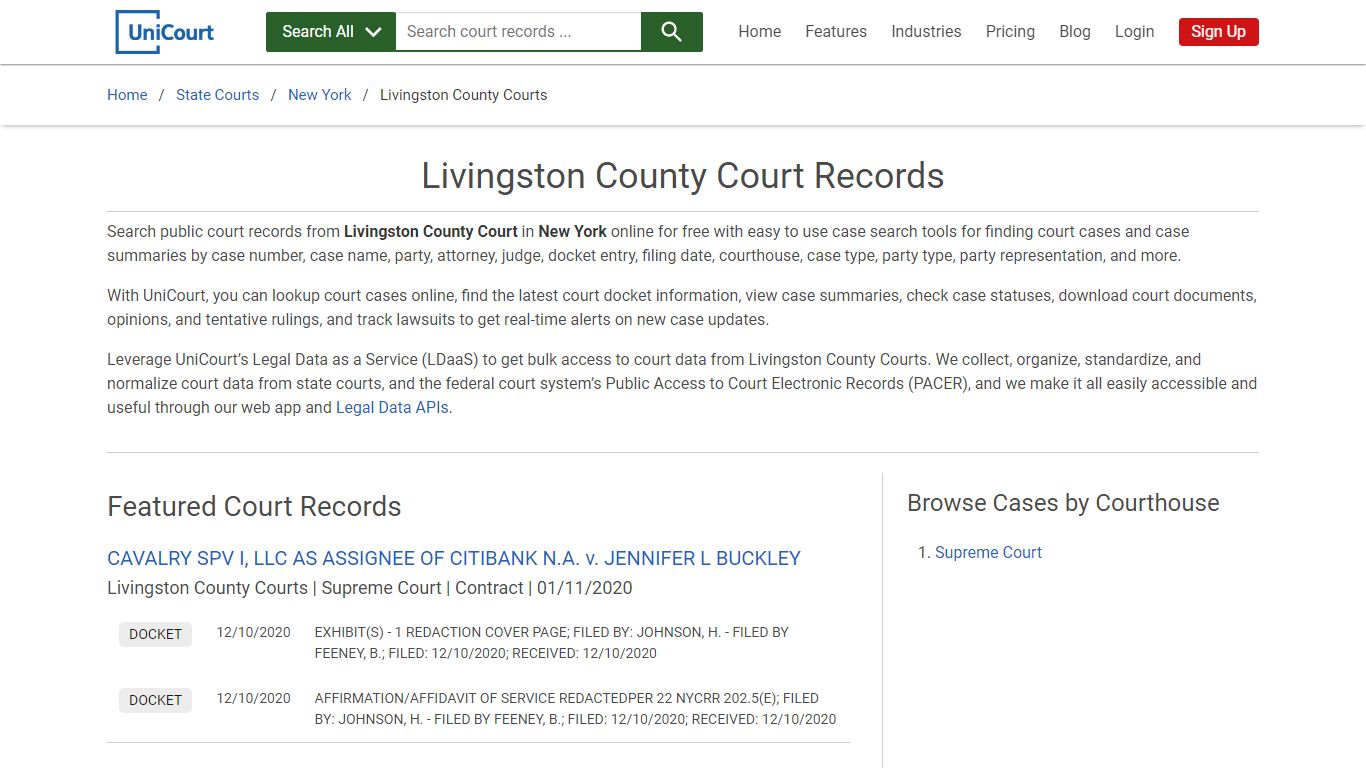Click the DOCKET badge for Affirmation/Affidavit
1366x768 pixels.
tap(155, 700)
